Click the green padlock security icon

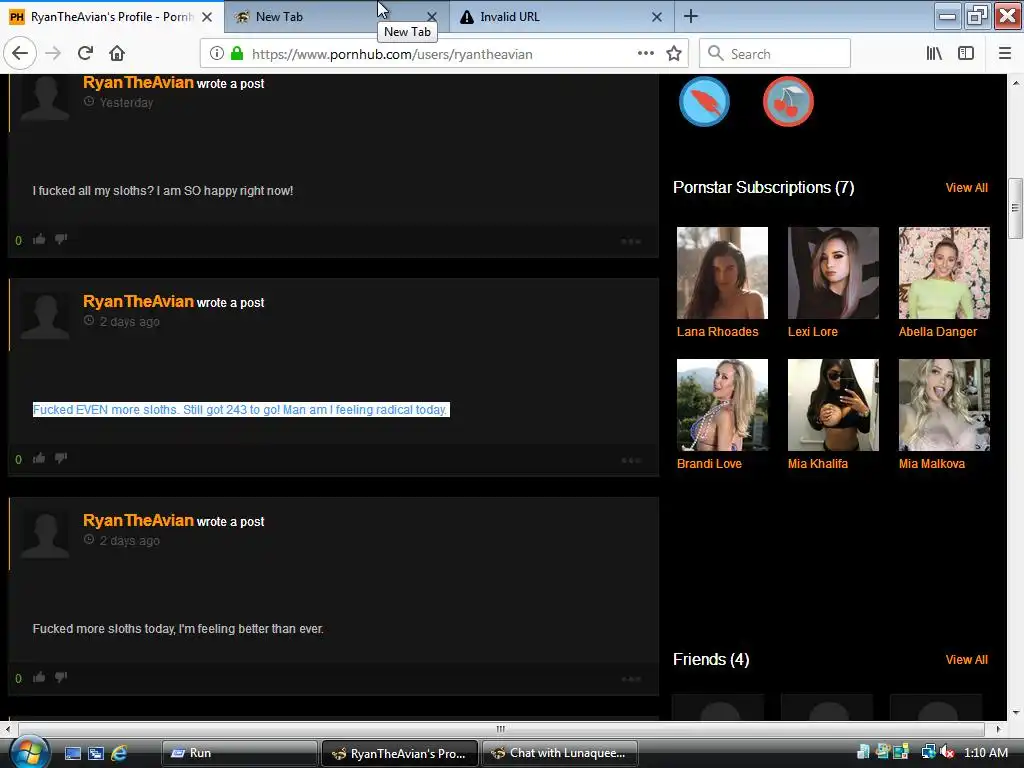tap(237, 54)
